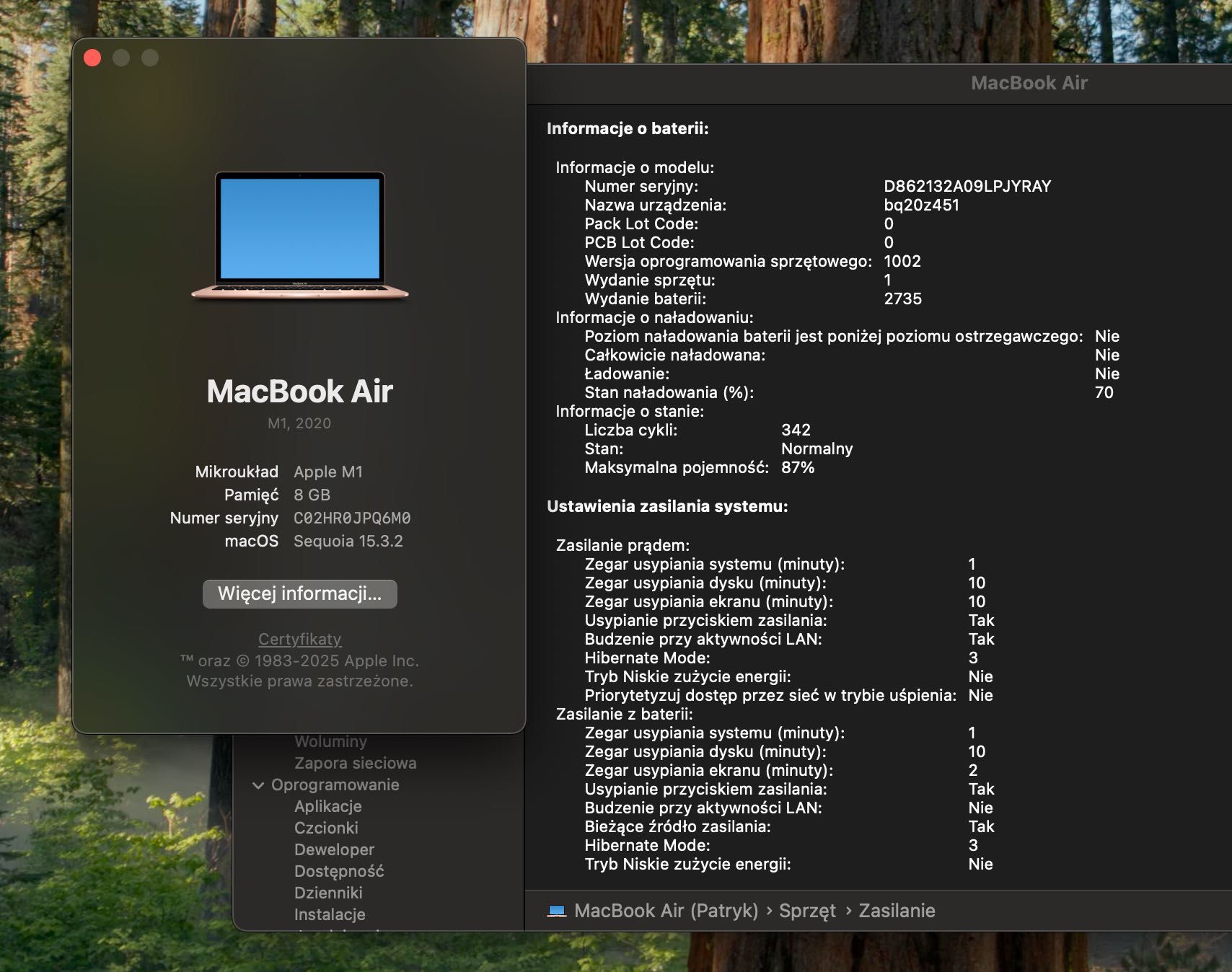The height and width of the screenshot is (972, 1232).
Task: Select Woluminy in the sidebar
Action: point(330,741)
